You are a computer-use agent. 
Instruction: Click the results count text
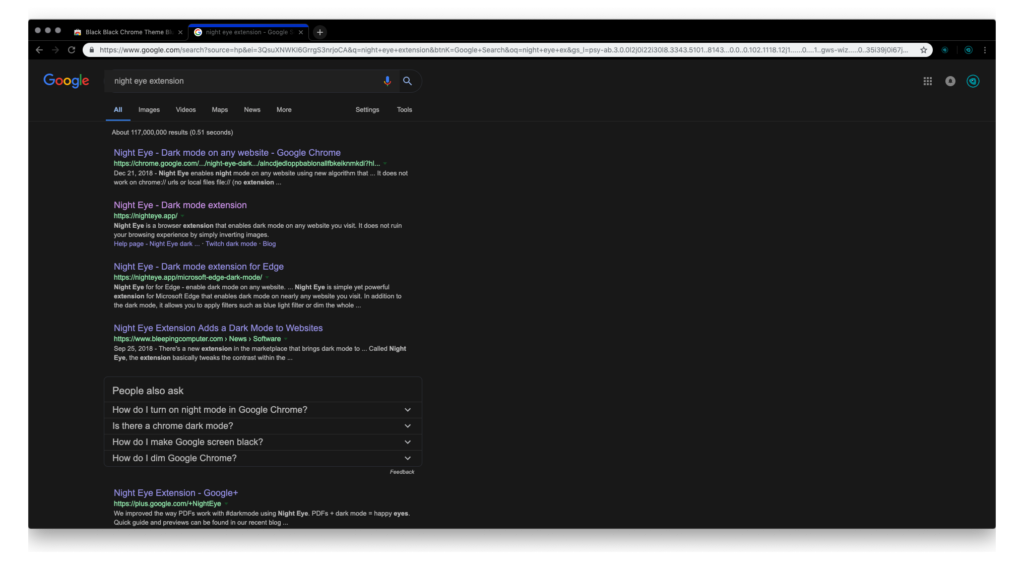click(172, 133)
